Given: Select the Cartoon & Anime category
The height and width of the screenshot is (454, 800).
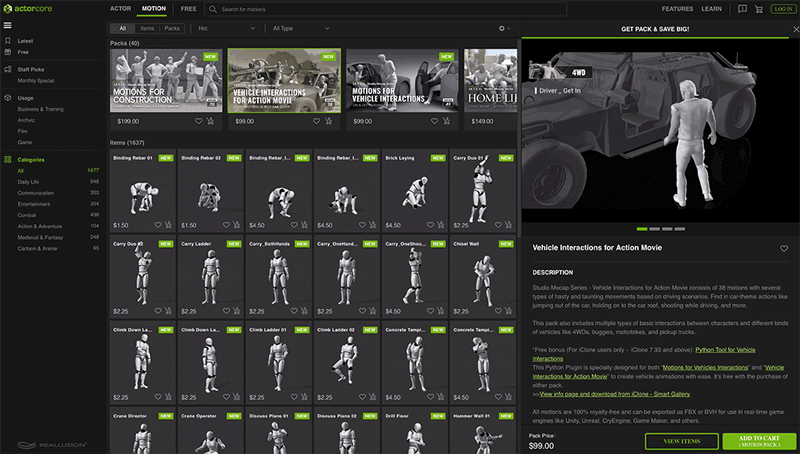Looking at the screenshot, I should point(37,248).
